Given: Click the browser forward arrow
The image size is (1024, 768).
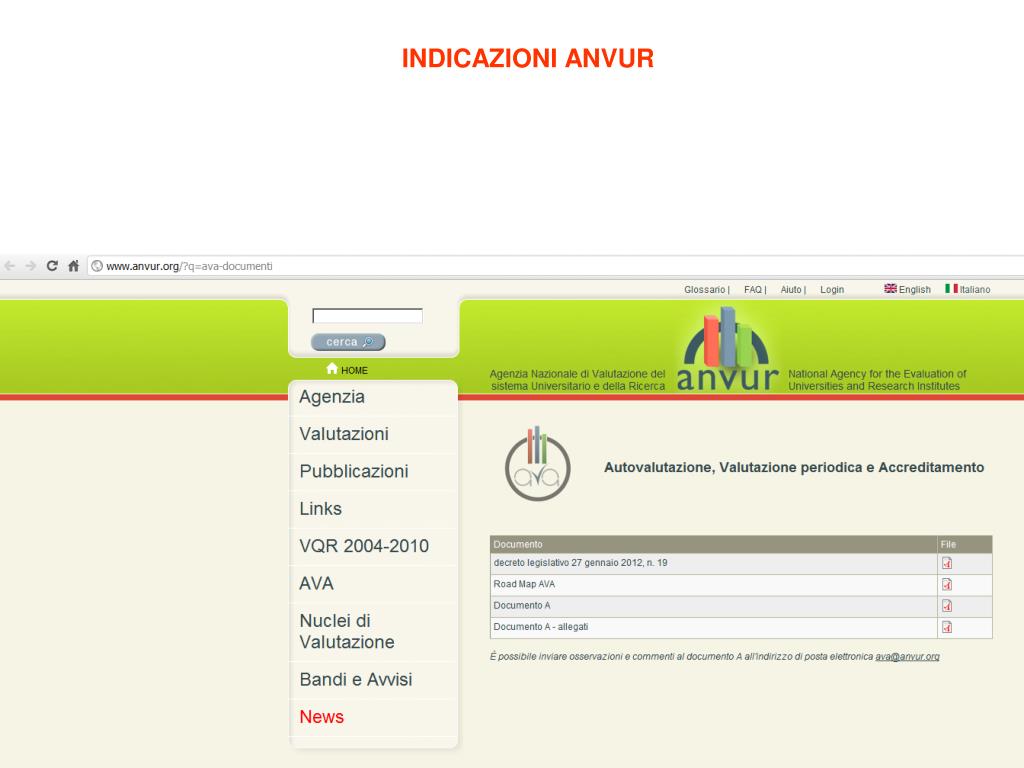Looking at the screenshot, I should (30, 266).
